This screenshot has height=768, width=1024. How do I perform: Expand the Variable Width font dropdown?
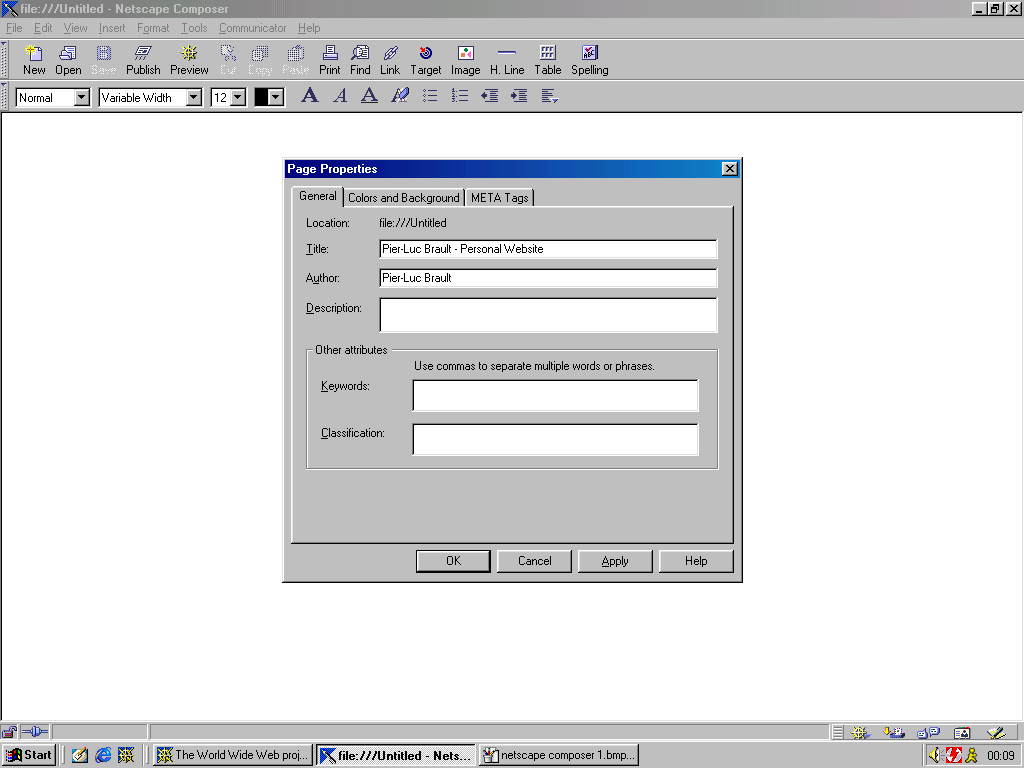(x=194, y=98)
